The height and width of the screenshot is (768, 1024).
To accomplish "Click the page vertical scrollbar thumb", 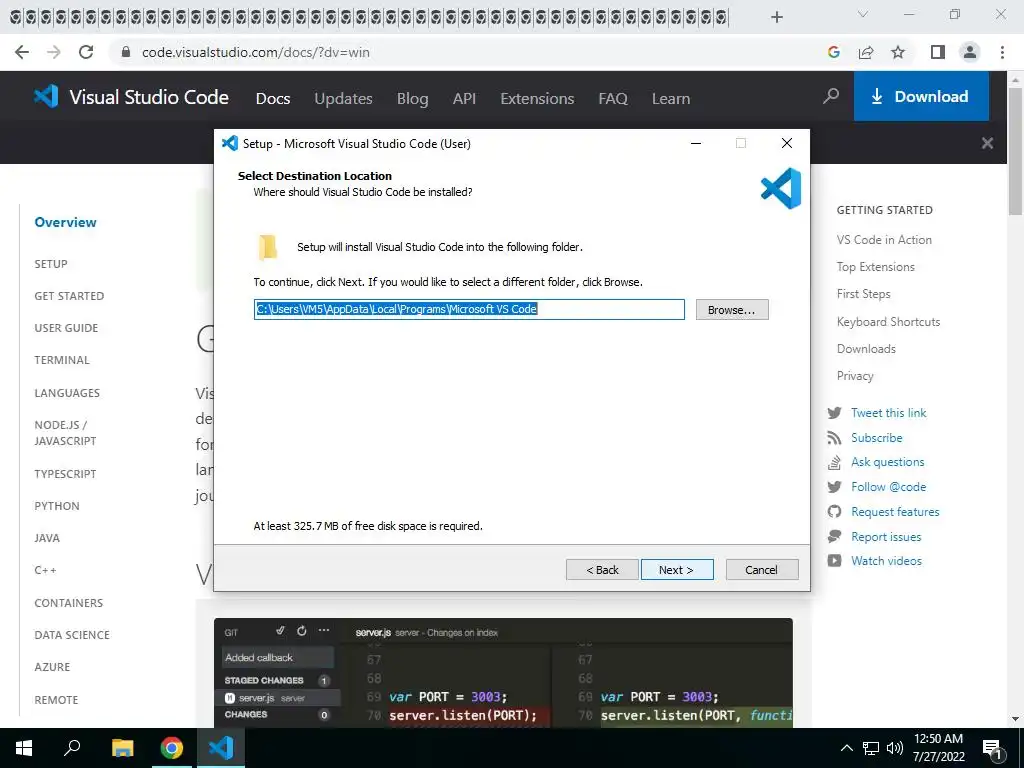I will (1015, 150).
